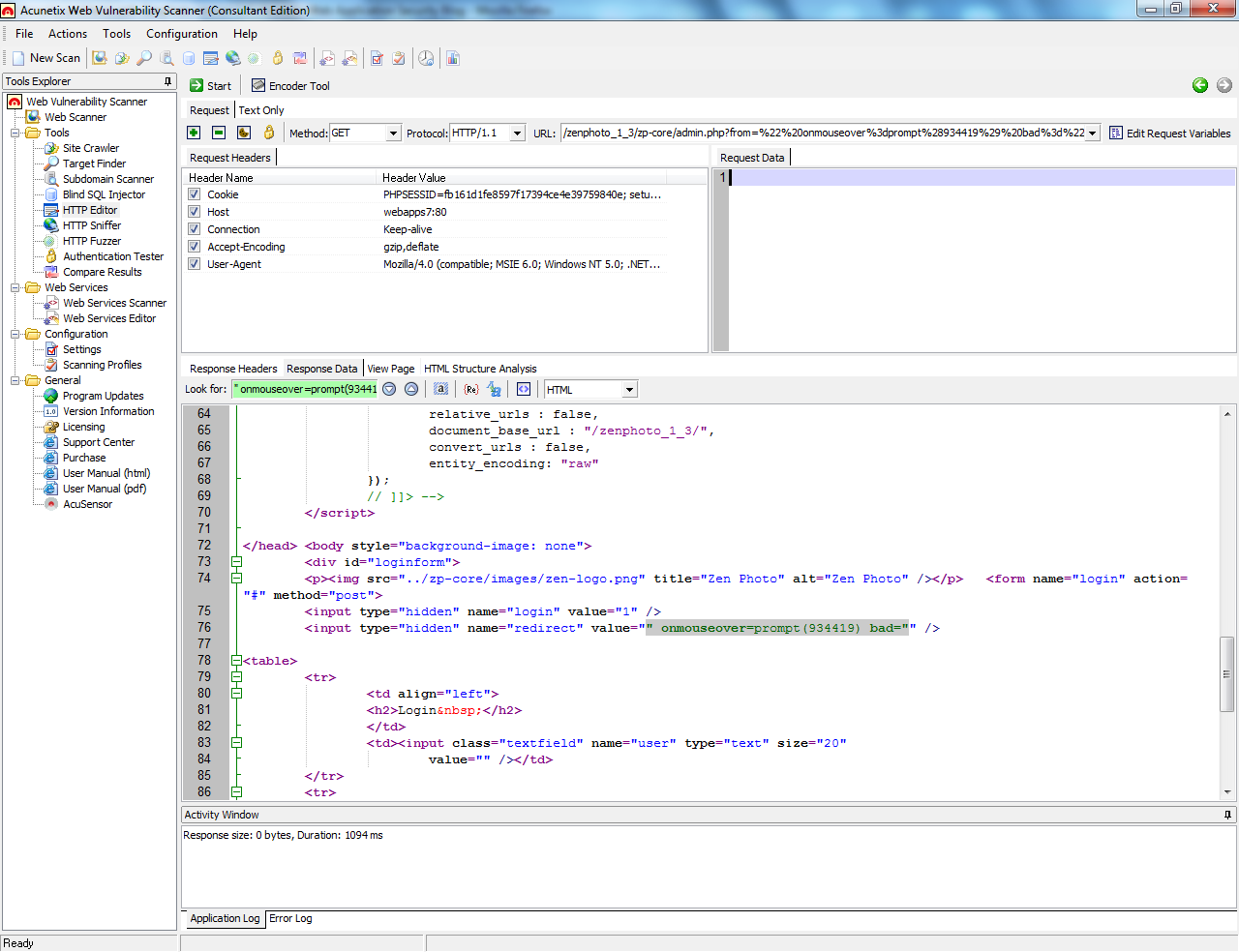The image size is (1239, 952).
Task: Open Scanning Profiles clipboard toolbar icon
Action: click(x=399, y=58)
